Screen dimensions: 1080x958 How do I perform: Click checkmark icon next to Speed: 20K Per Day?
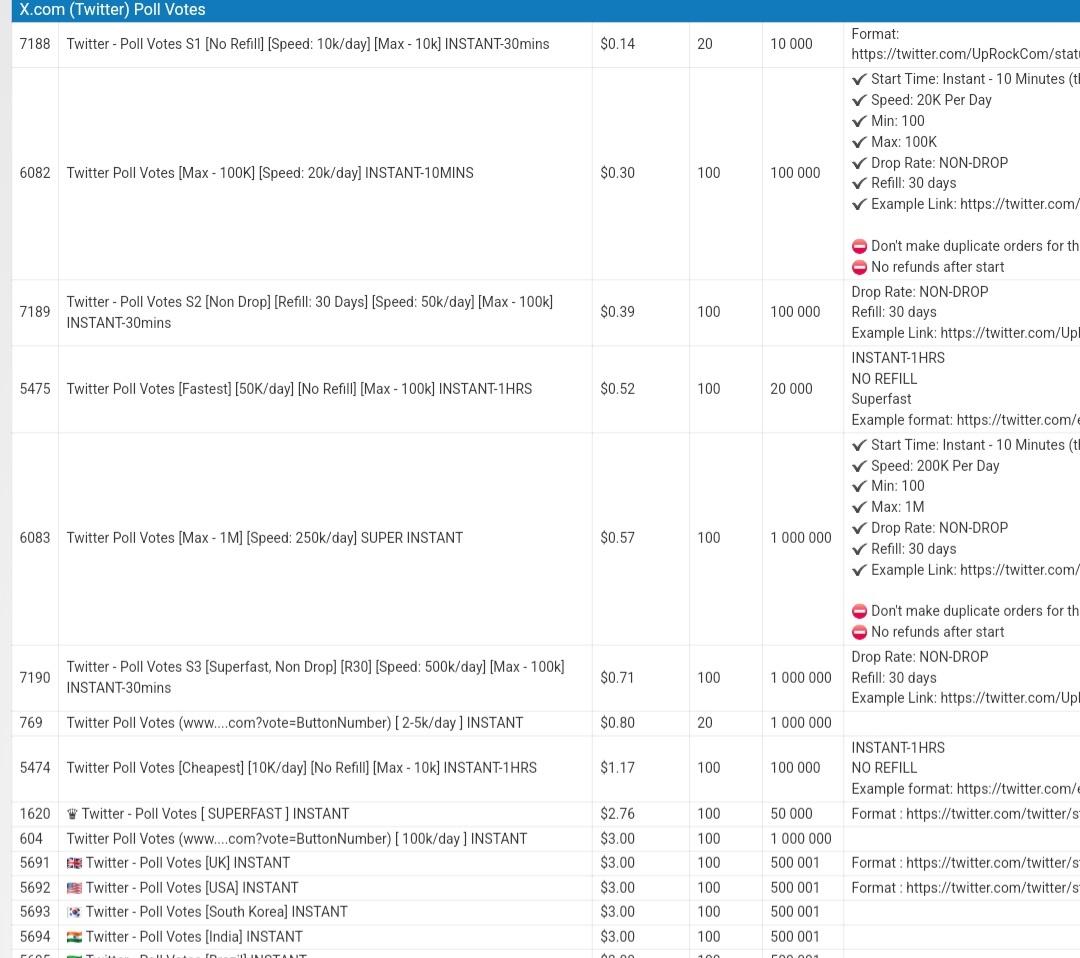point(859,100)
